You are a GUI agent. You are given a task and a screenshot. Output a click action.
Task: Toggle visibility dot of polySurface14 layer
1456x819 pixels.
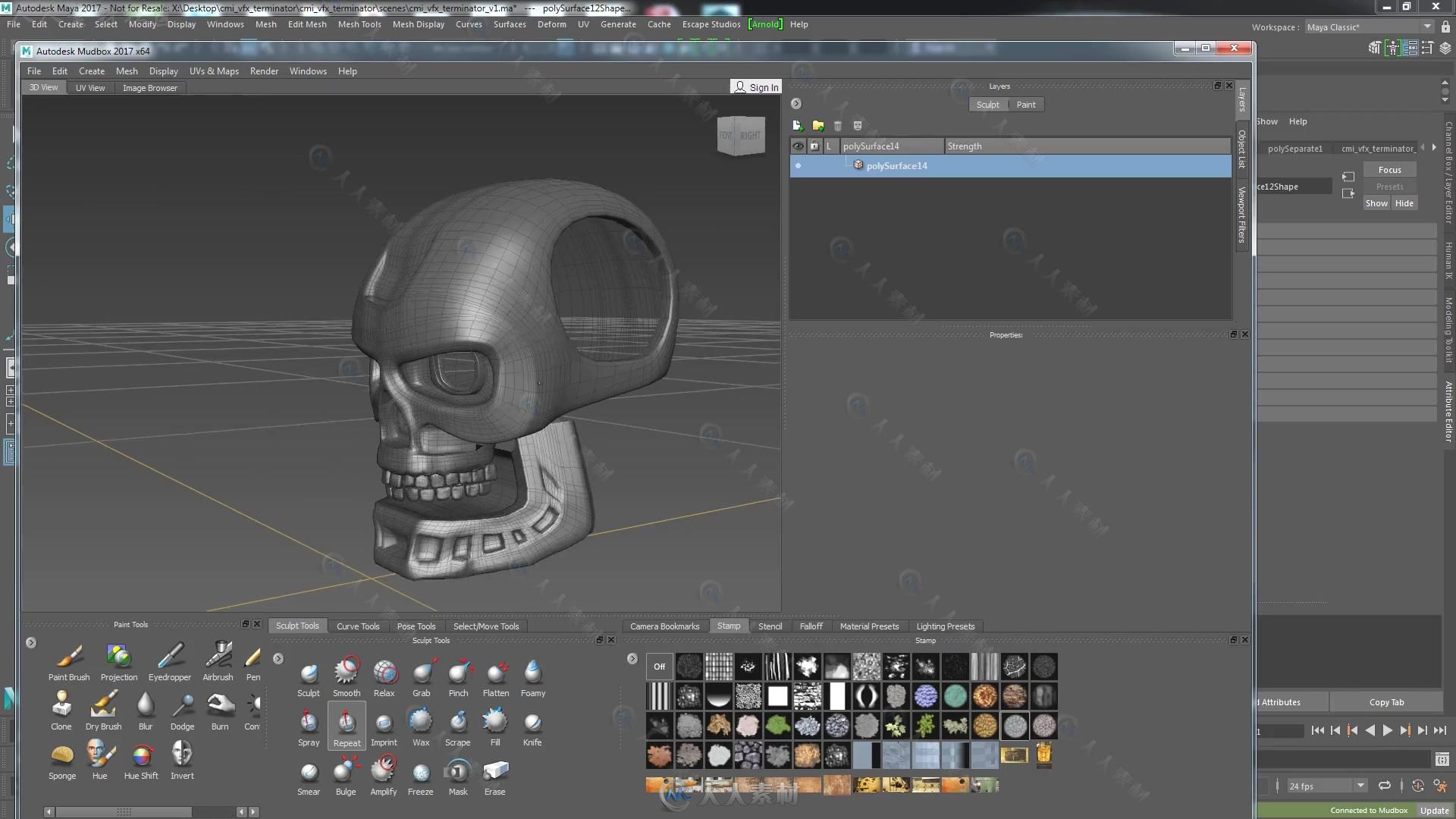coord(798,165)
